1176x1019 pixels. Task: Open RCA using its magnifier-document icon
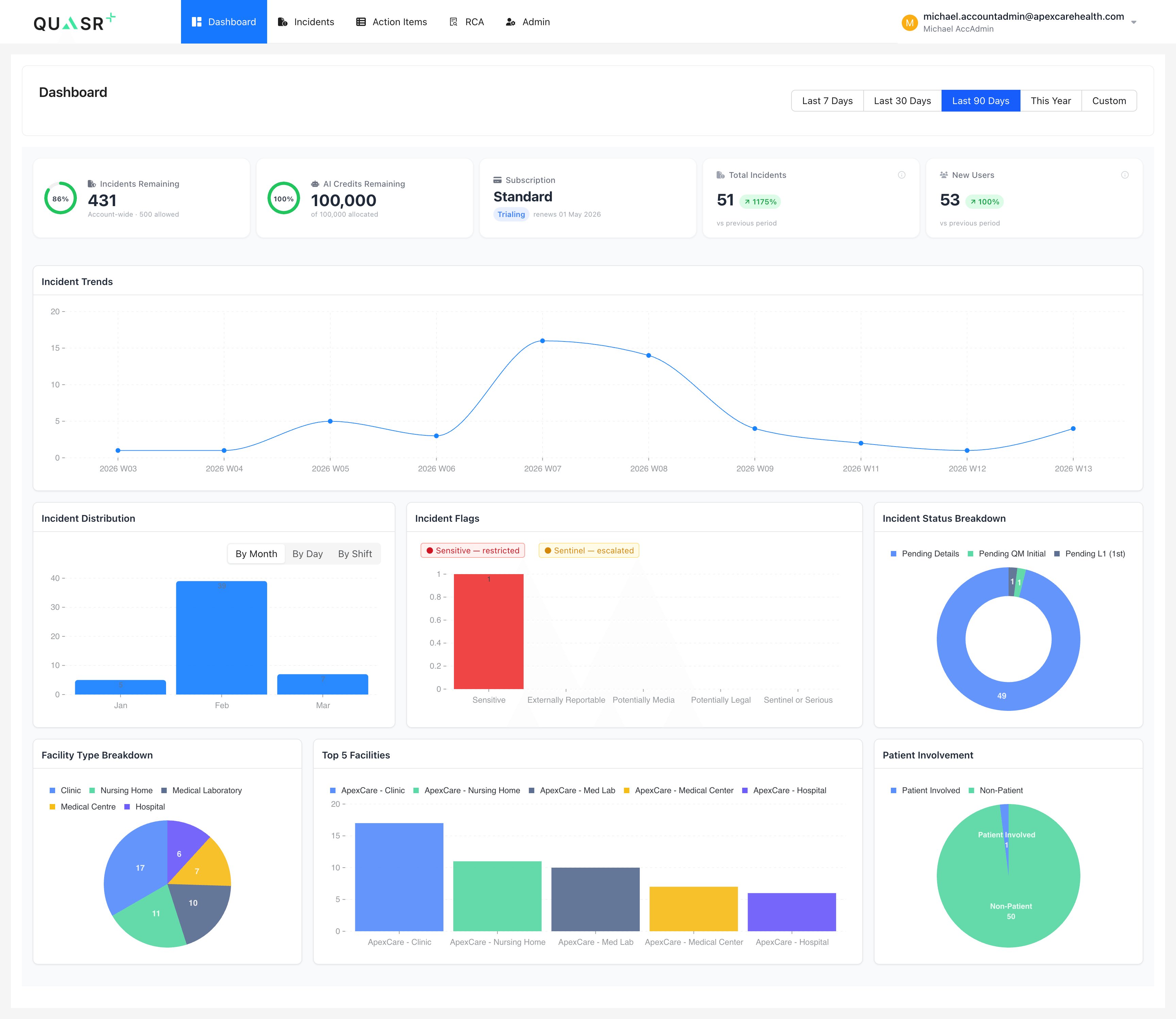tap(454, 22)
